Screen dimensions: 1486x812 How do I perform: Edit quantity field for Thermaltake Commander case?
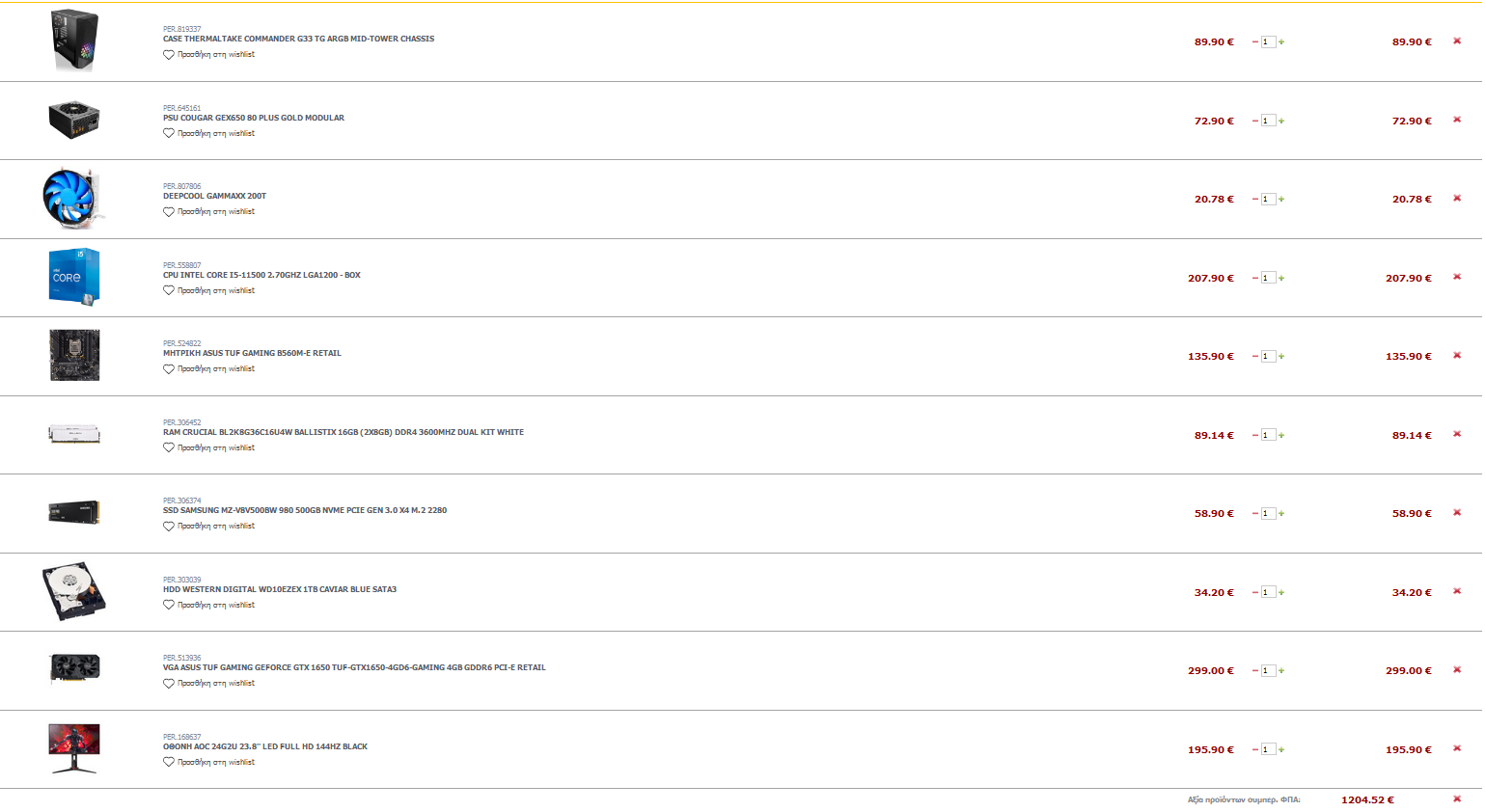1268,41
